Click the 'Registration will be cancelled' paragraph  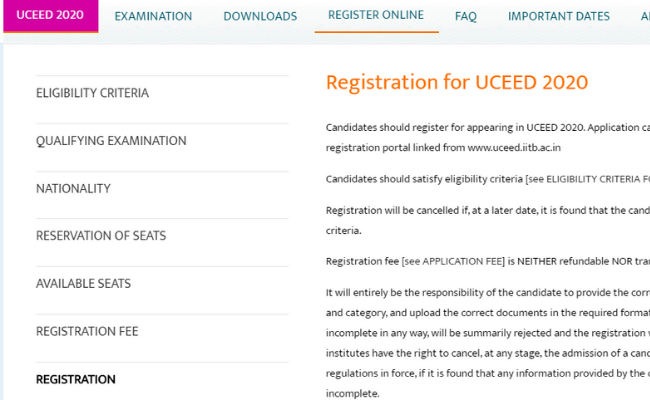click(487, 212)
